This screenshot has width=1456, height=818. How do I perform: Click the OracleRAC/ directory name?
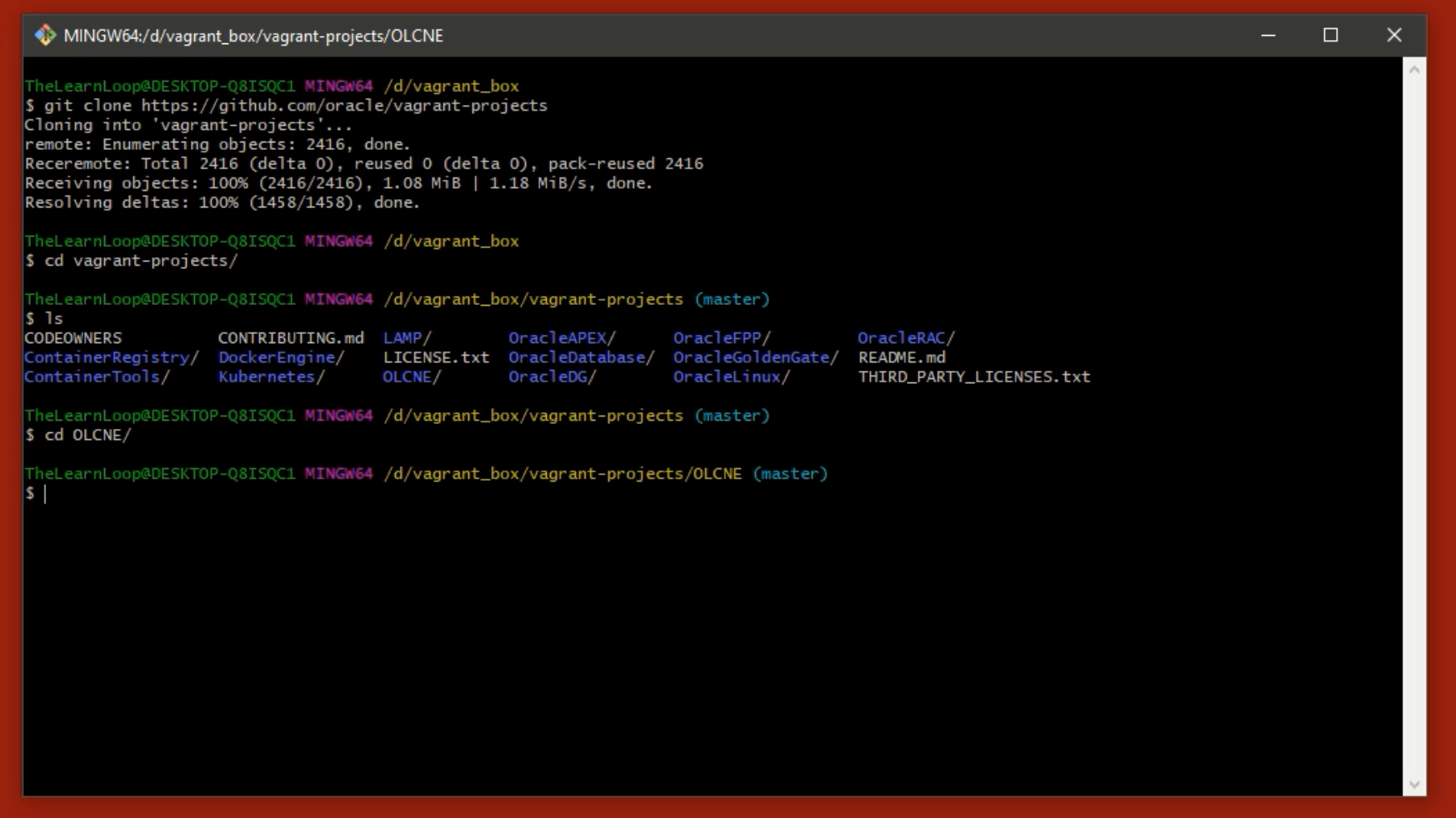pyautogui.click(x=905, y=338)
